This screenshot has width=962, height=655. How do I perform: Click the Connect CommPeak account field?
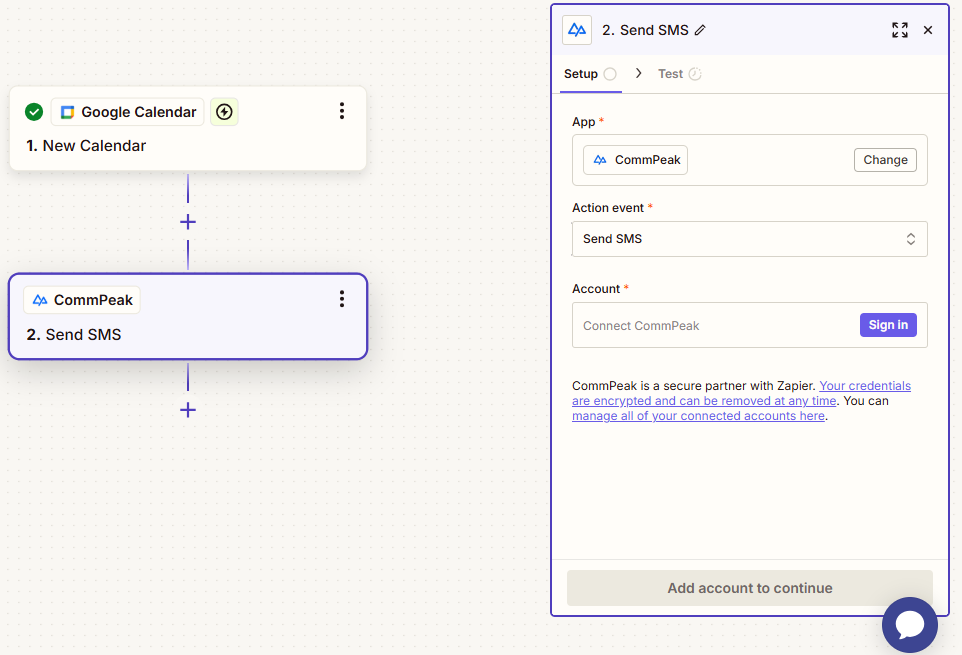(x=749, y=325)
